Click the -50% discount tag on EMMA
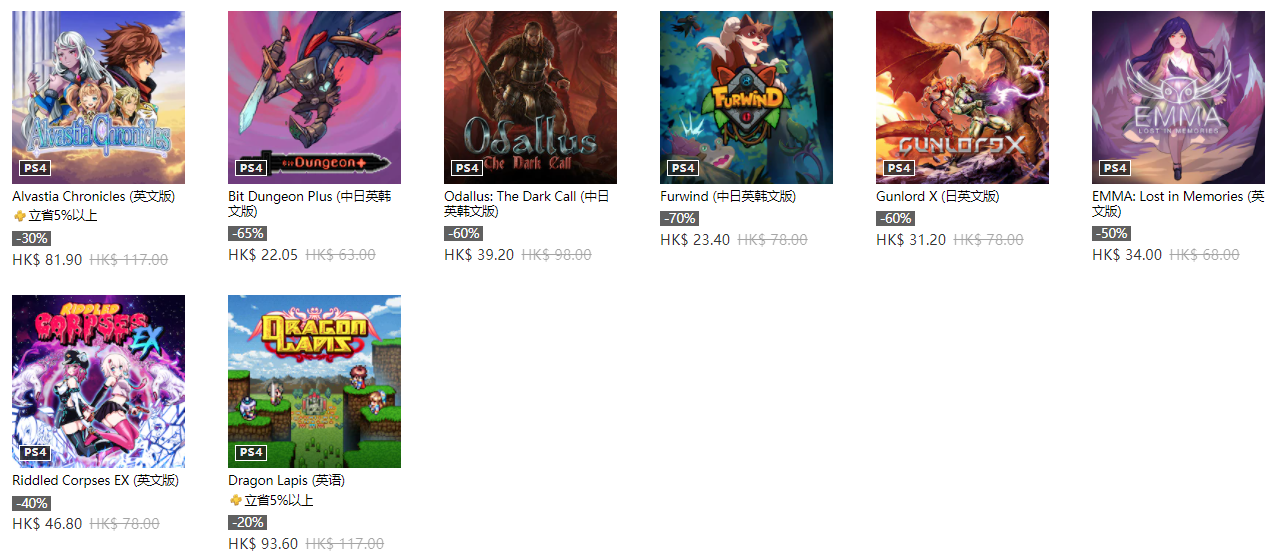This screenshot has width=1279, height=558. 1111,233
